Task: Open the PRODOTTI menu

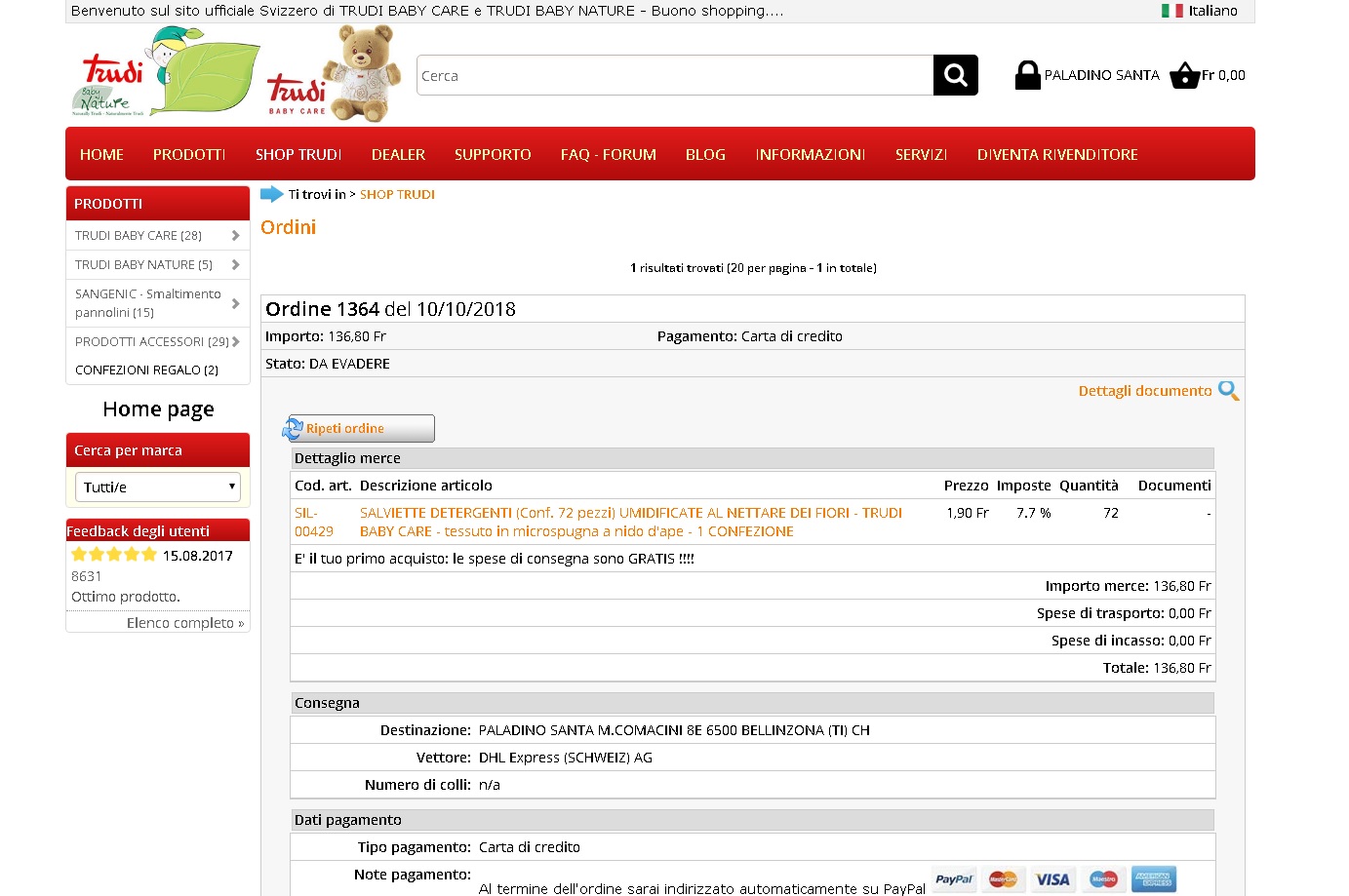Action: 189,154
